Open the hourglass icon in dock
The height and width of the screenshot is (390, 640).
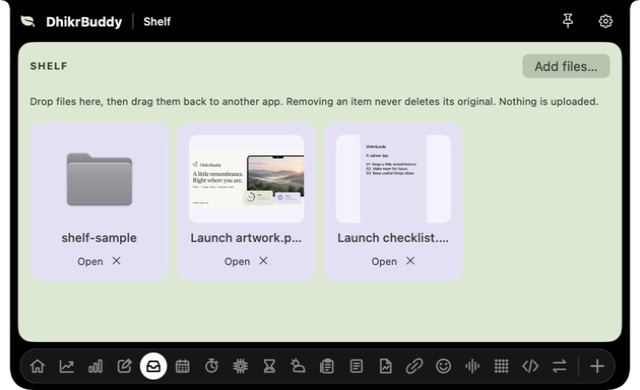click(269, 366)
